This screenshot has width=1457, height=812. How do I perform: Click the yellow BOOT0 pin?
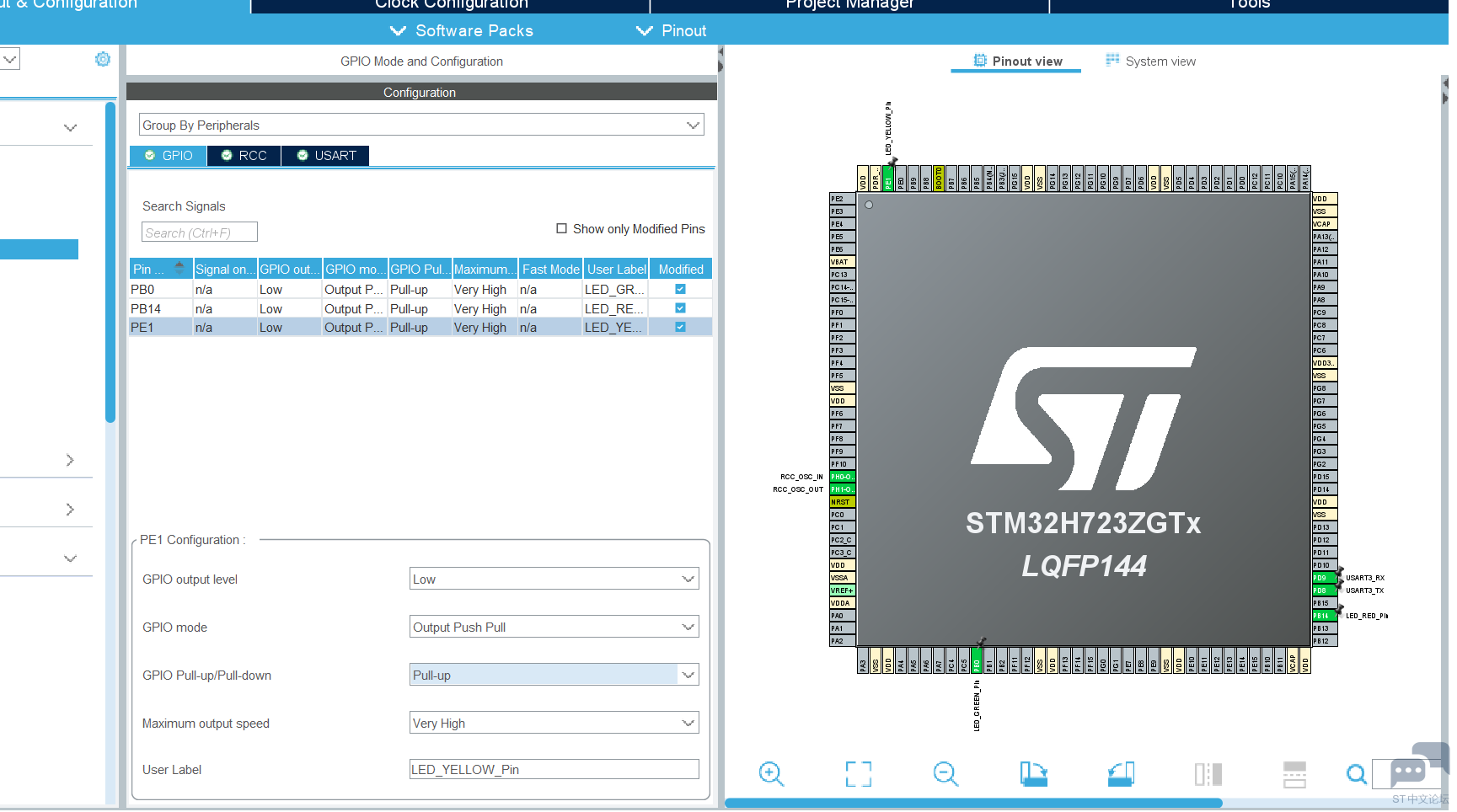click(x=939, y=179)
